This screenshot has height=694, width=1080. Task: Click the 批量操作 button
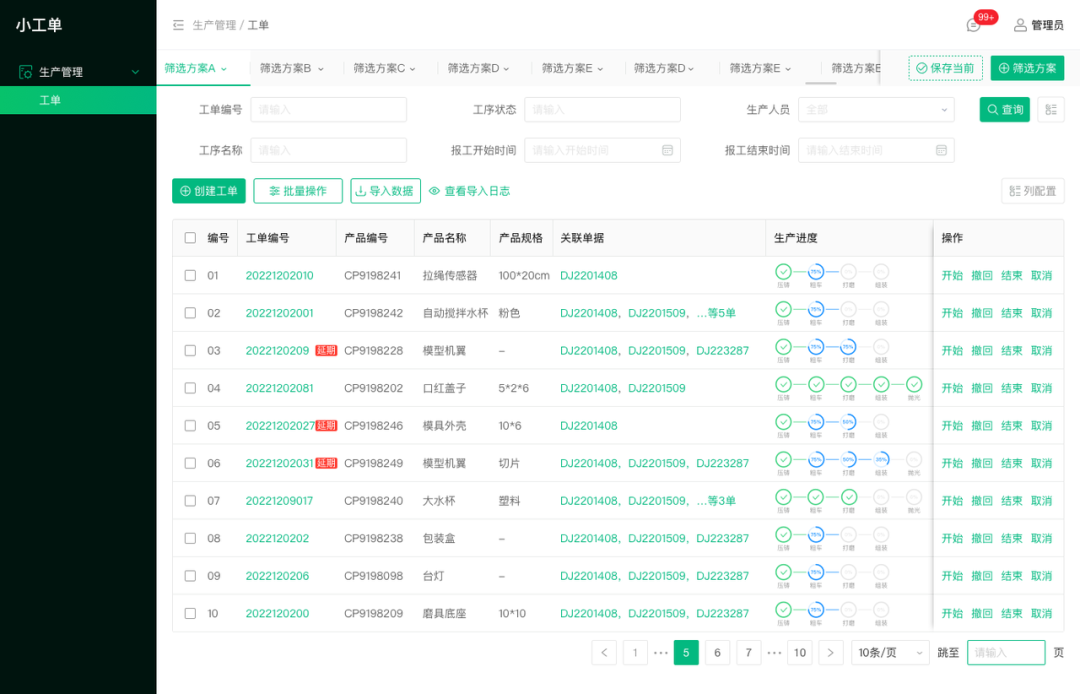coord(298,191)
